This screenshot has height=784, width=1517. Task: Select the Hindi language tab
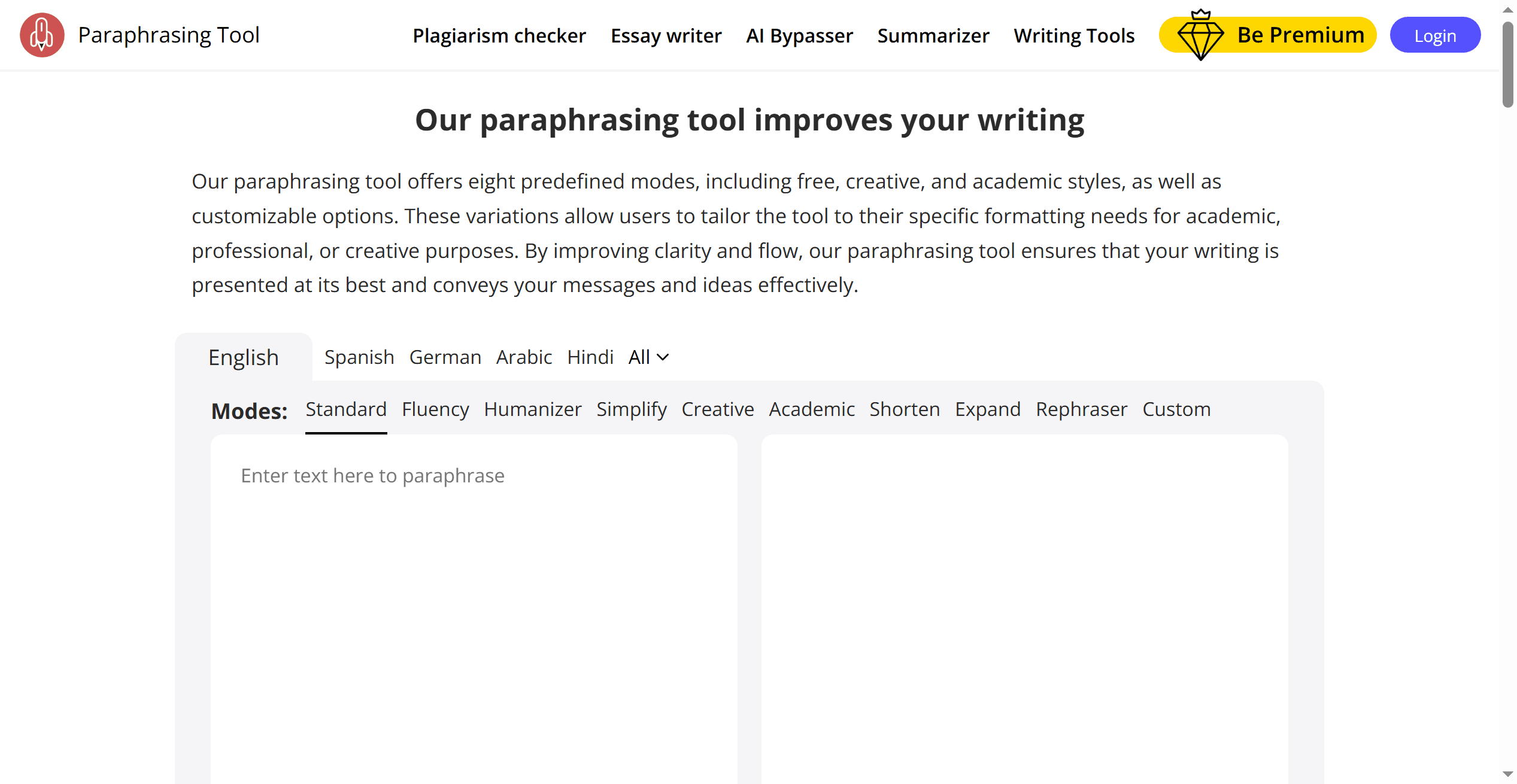(590, 357)
